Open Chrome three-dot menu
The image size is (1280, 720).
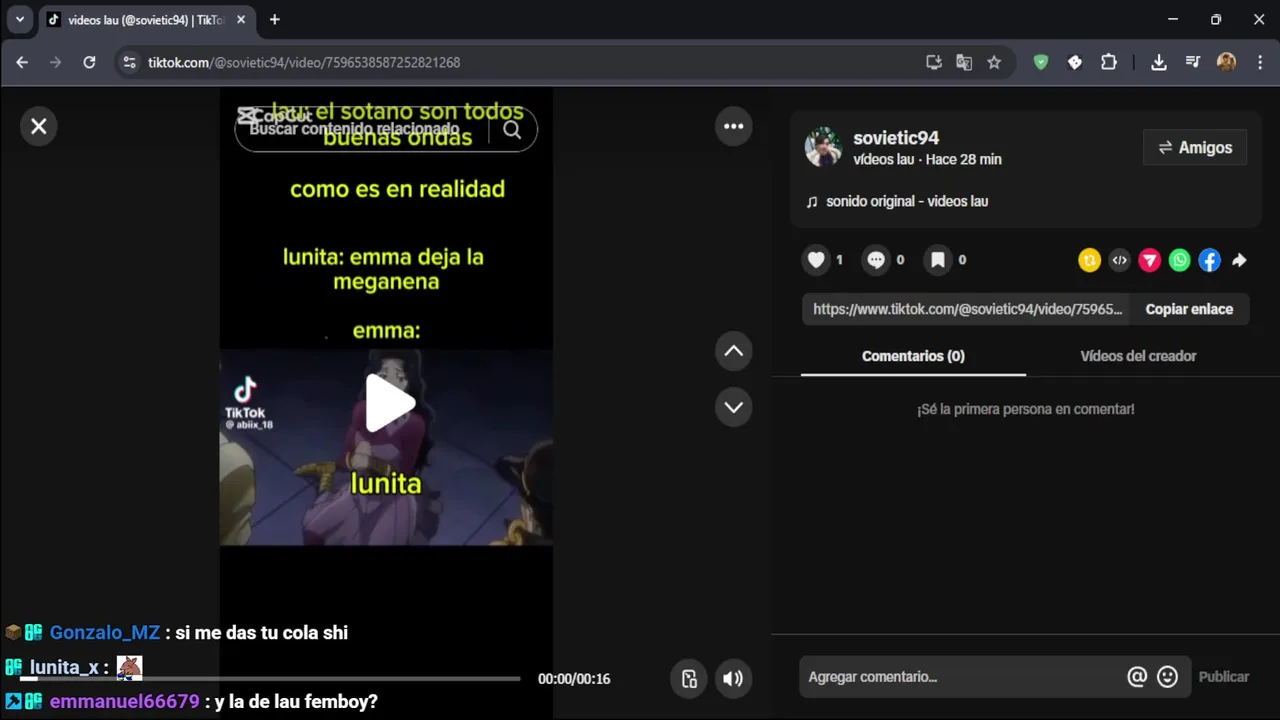click(x=1259, y=62)
